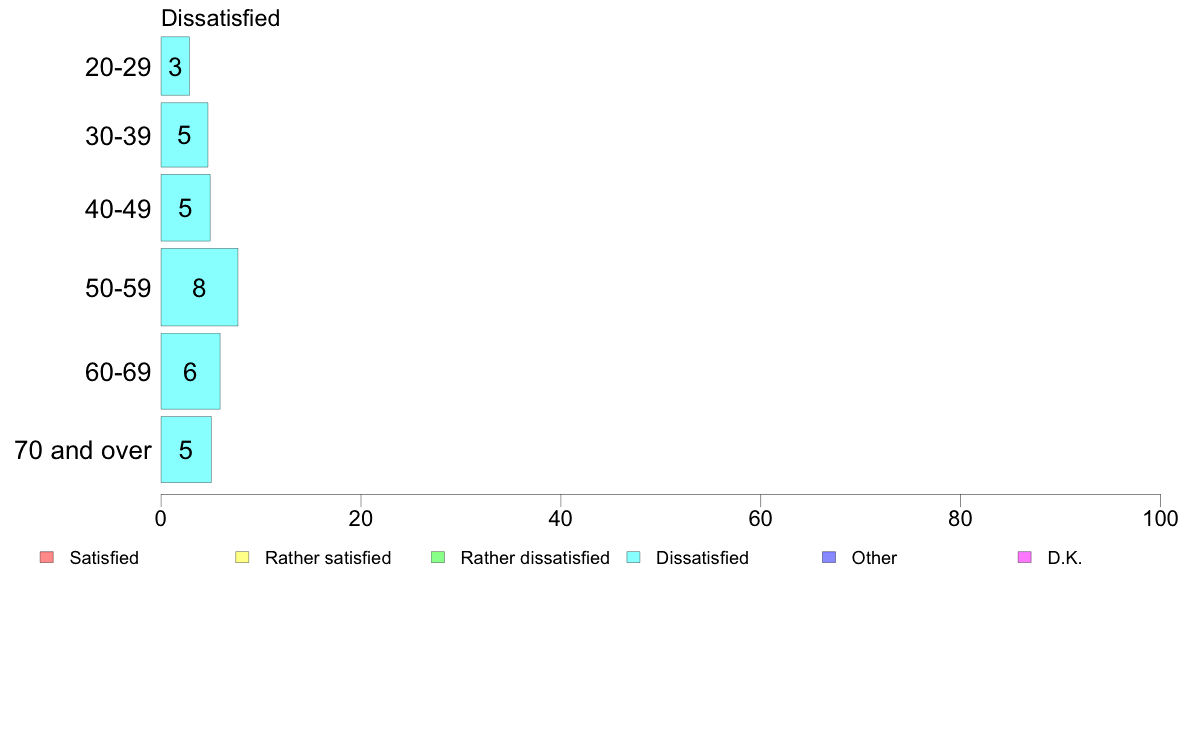Click the Satisfied red legend swatch
This screenshot has height=736, width=1188.
tap(47, 557)
